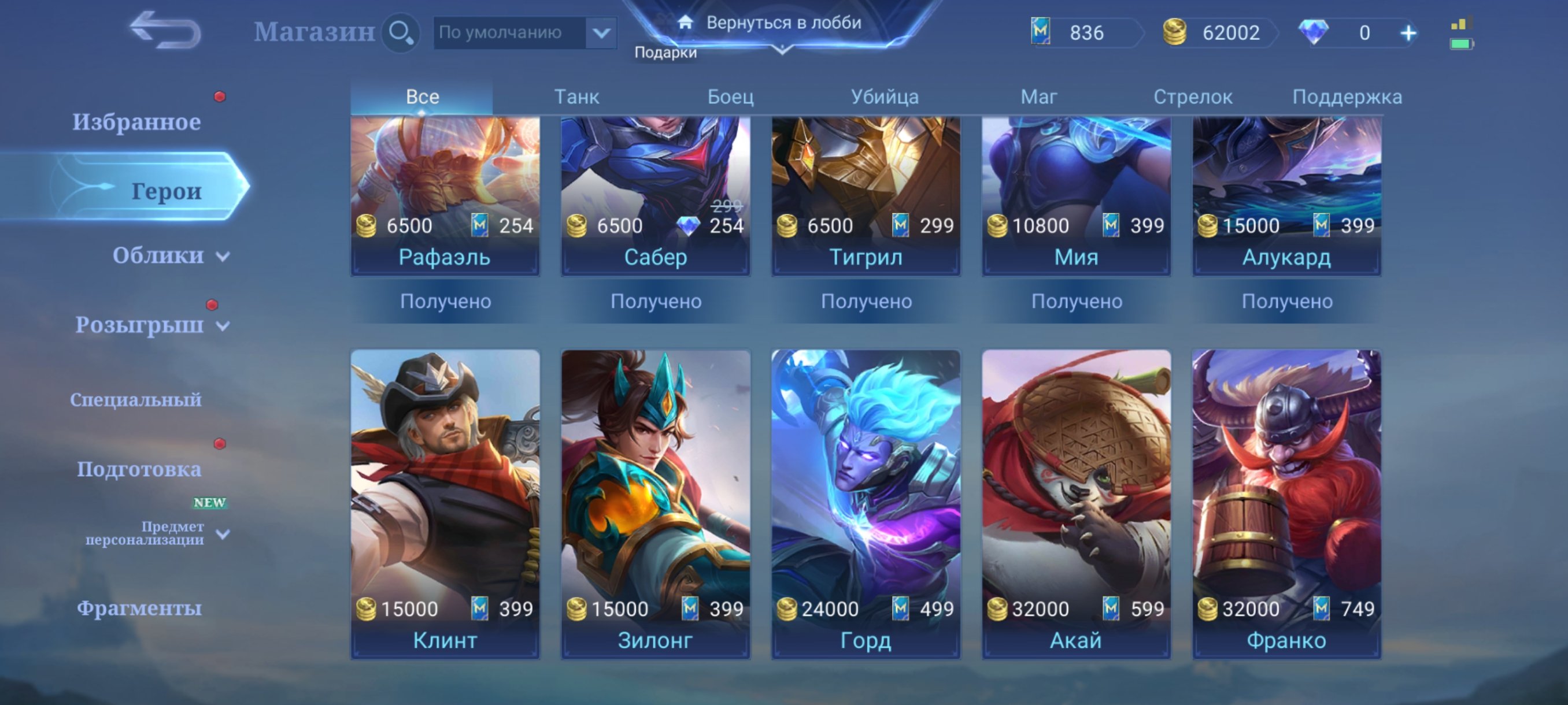The width and height of the screenshot is (1568, 705).
Task: Expand the Облики submenu chevron
Action: coord(223,257)
